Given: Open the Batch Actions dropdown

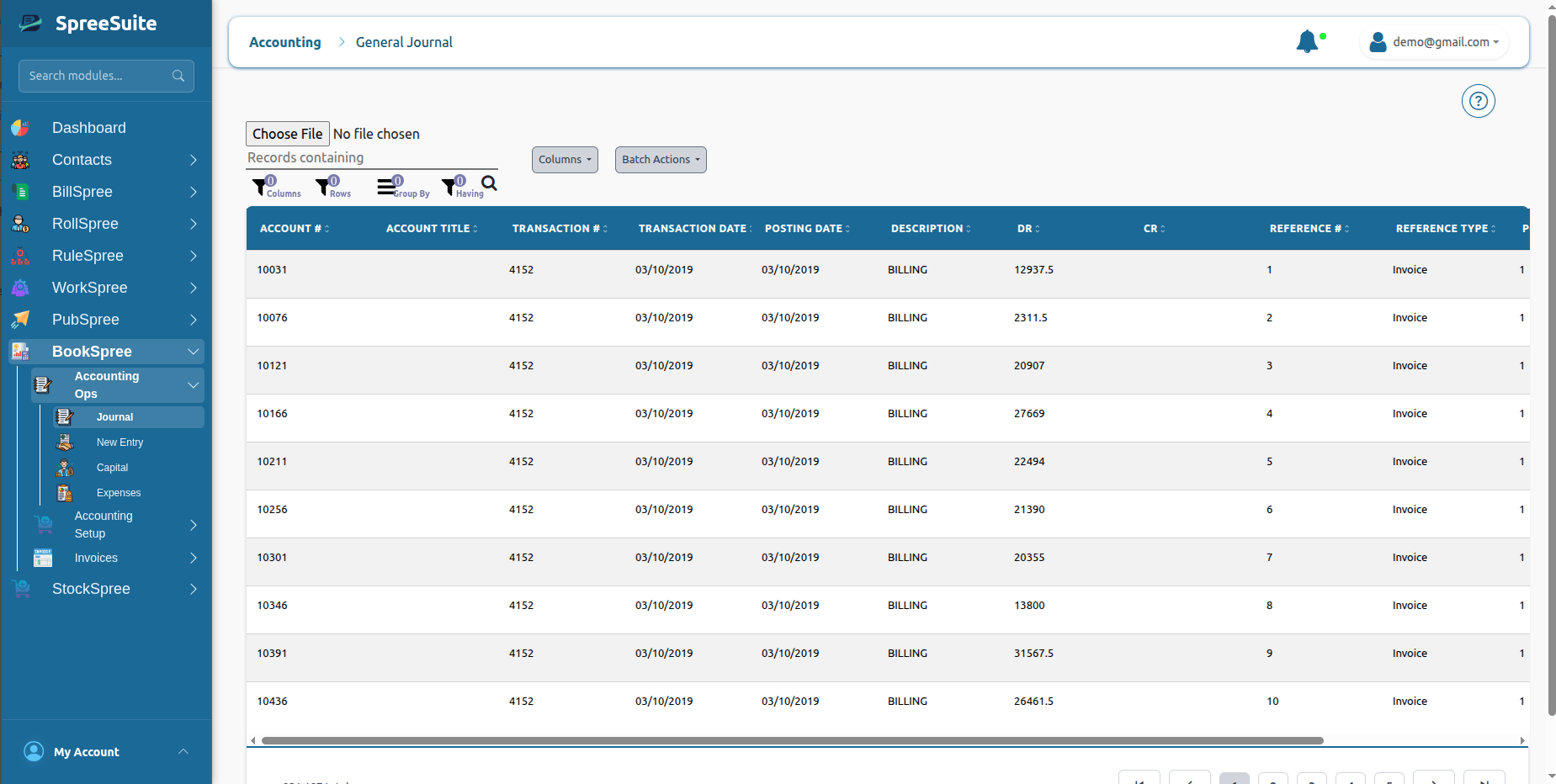Looking at the screenshot, I should pos(661,160).
